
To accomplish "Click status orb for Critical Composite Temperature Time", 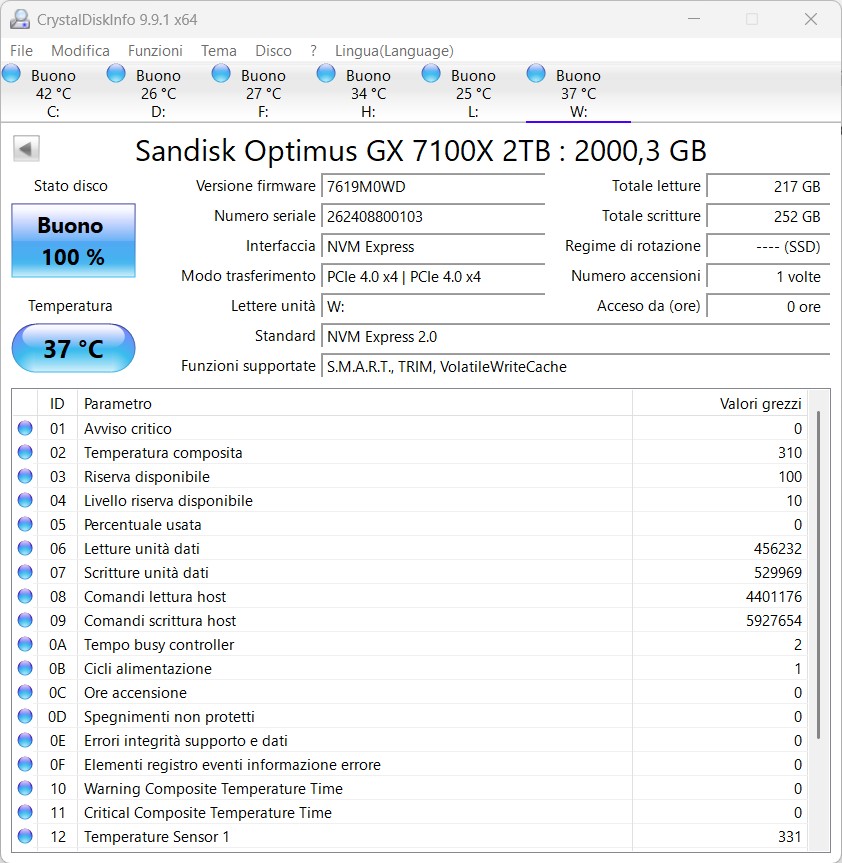I will [x=25, y=812].
